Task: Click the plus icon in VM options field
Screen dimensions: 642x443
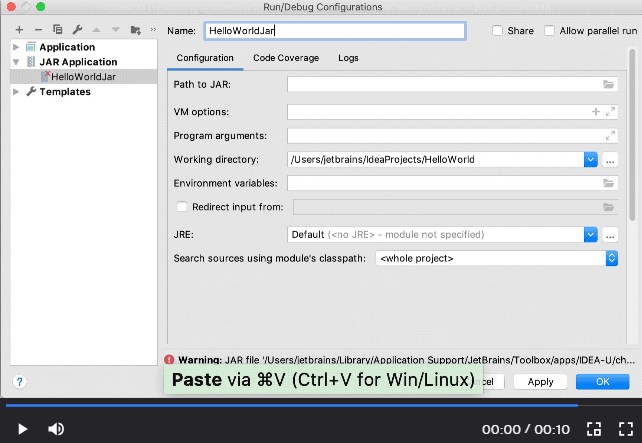Action: (x=596, y=111)
